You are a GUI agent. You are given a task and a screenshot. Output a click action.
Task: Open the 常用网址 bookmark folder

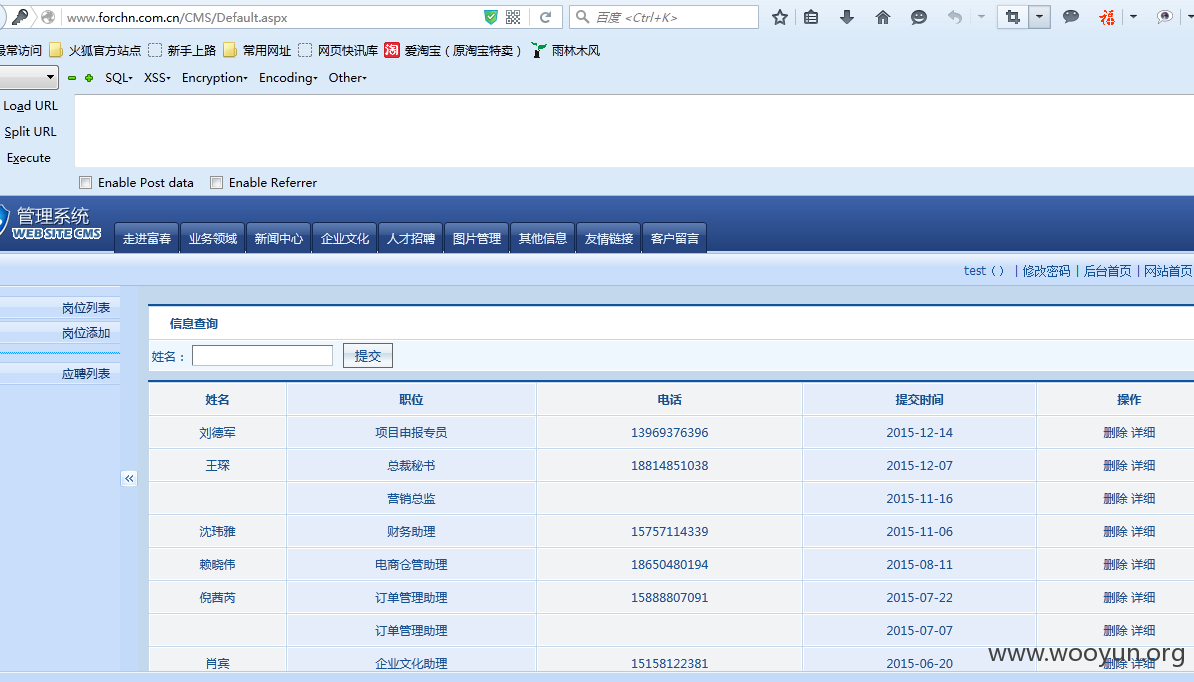point(257,50)
